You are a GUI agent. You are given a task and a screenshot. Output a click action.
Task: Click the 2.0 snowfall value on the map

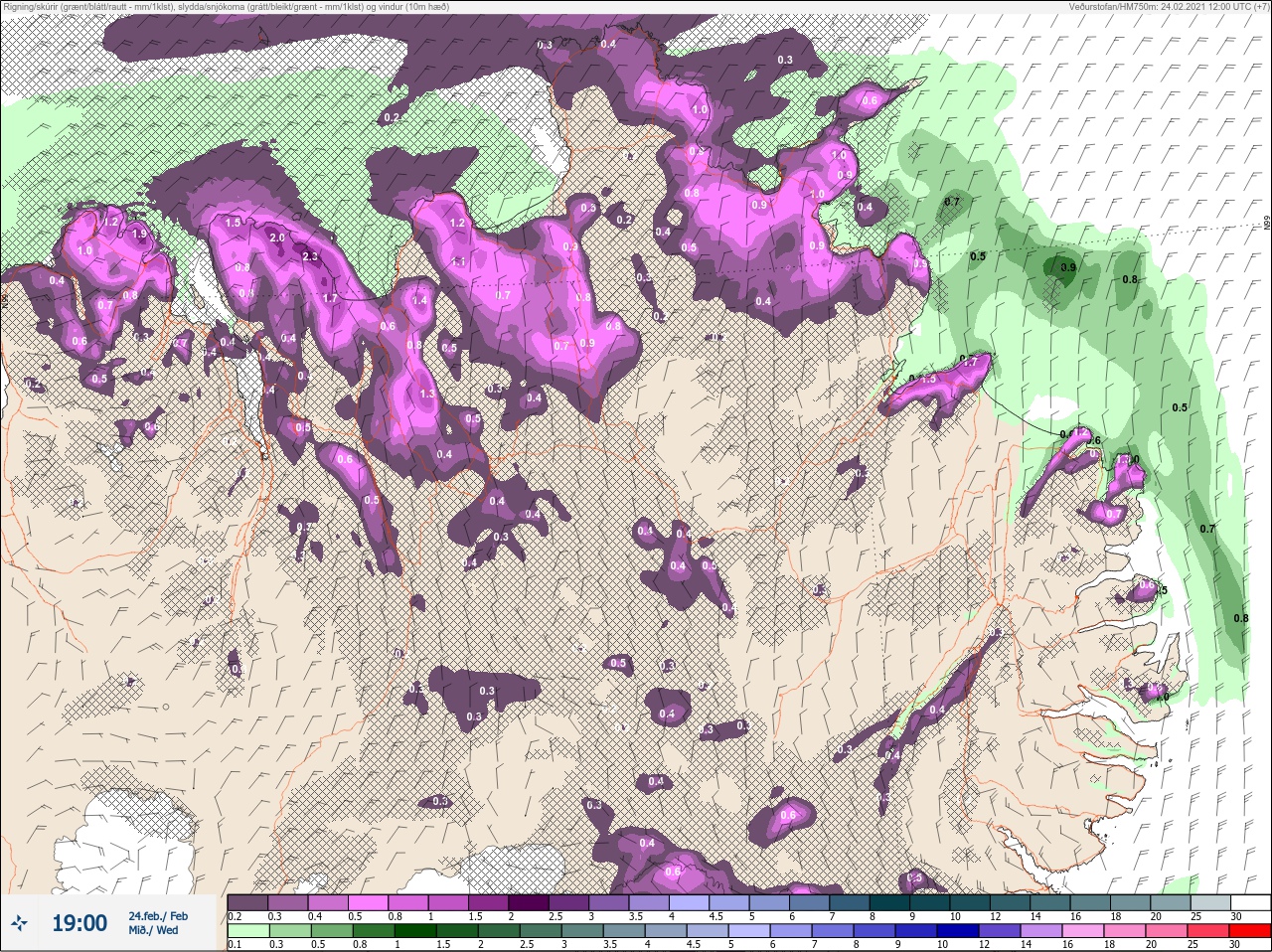(276, 238)
